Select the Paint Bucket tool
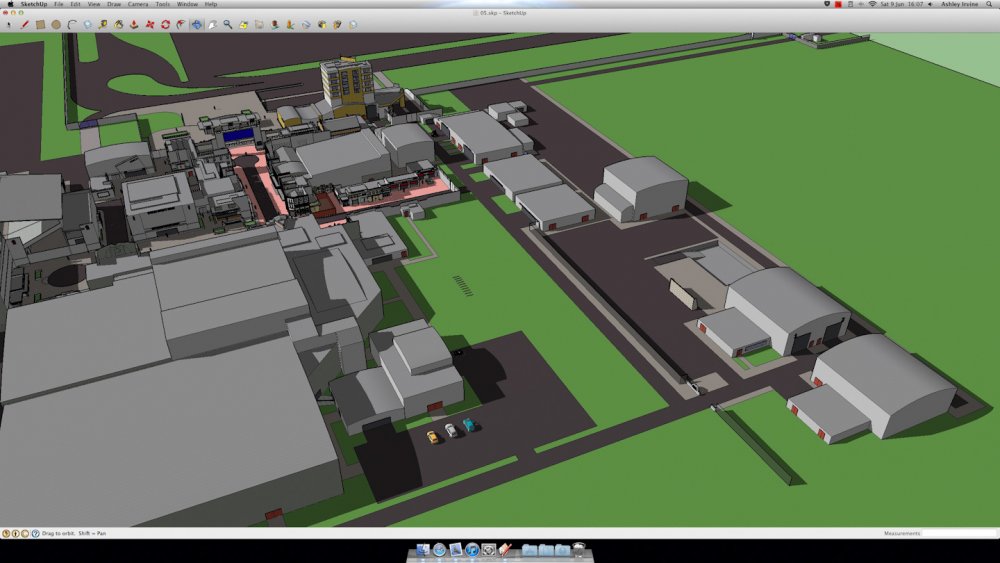This screenshot has width=1000, height=563. click(x=119, y=25)
